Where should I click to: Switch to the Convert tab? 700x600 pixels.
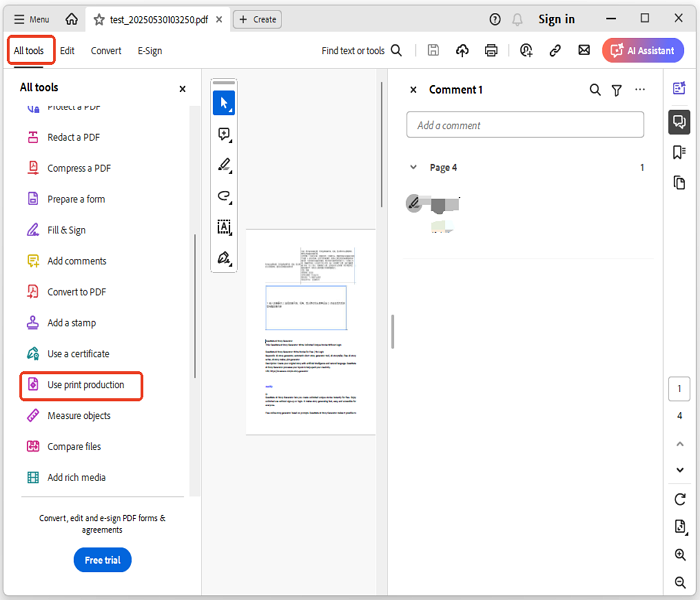pyautogui.click(x=106, y=51)
